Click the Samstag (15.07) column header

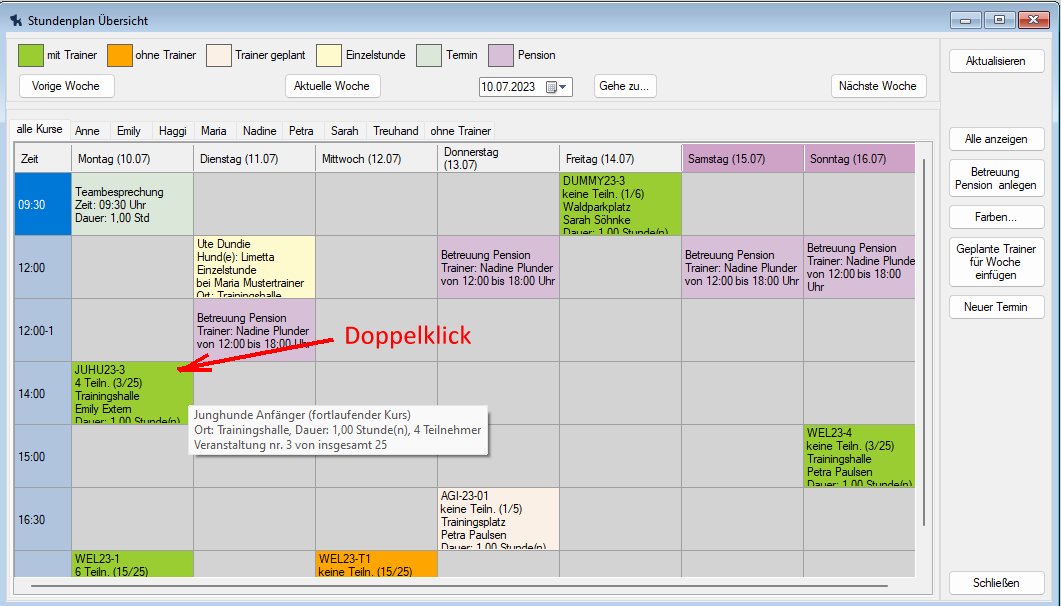742,159
